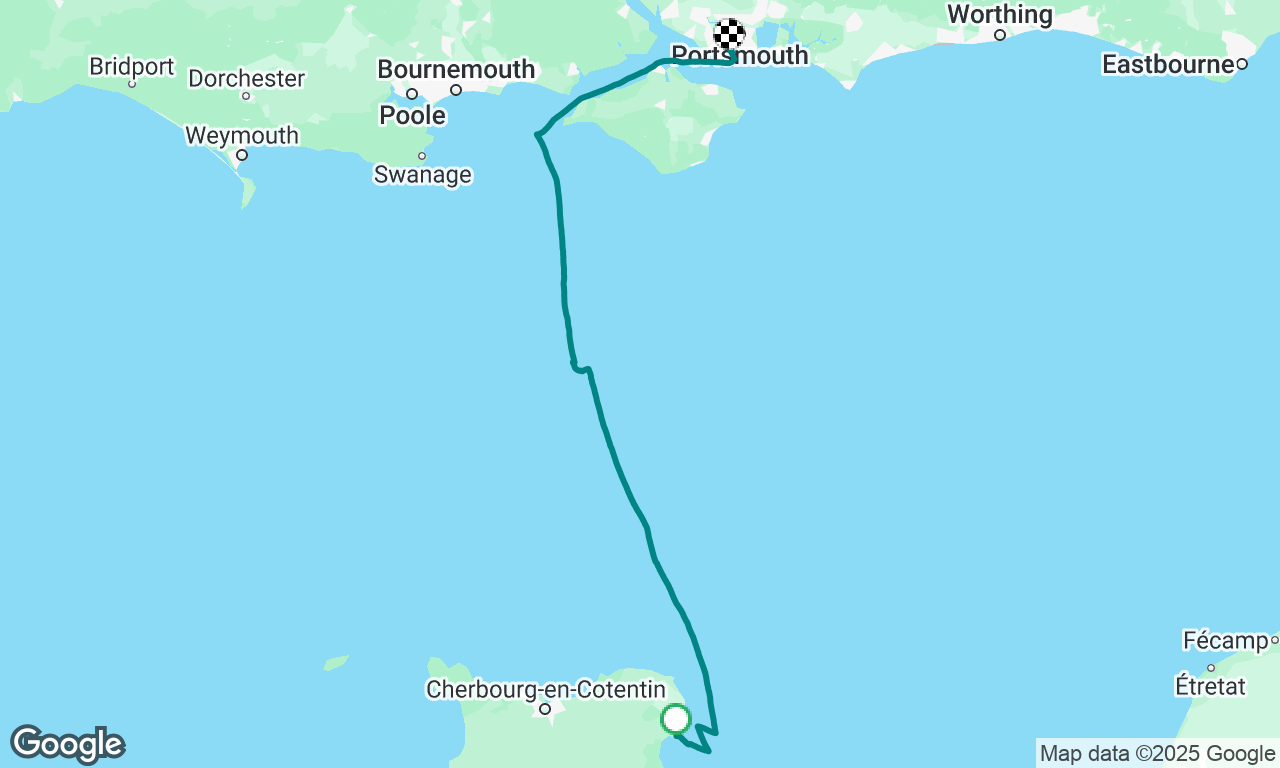Click the Bridport city dot marker
This screenshot has height=768, width=1280.
pyautogui.click(x=131, y=84)
